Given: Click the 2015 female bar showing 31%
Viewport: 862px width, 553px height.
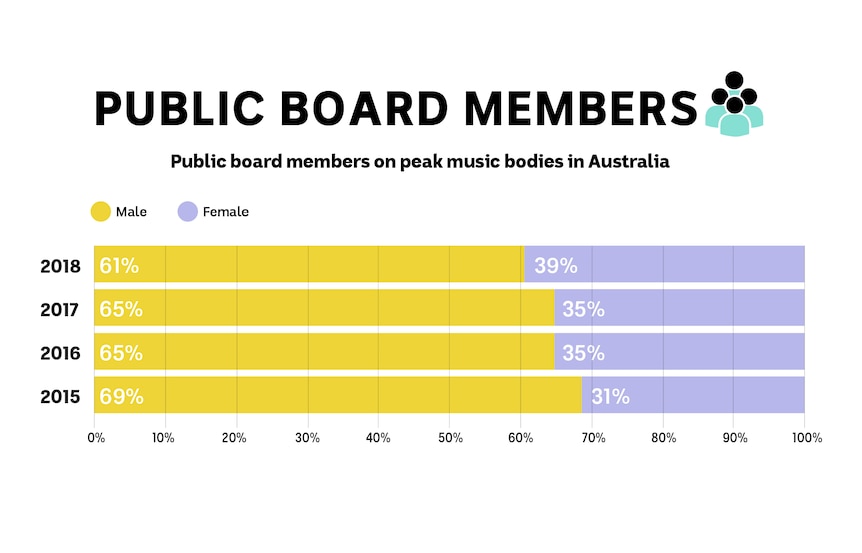Looking at the screenshot, I should tap(693, 395).
